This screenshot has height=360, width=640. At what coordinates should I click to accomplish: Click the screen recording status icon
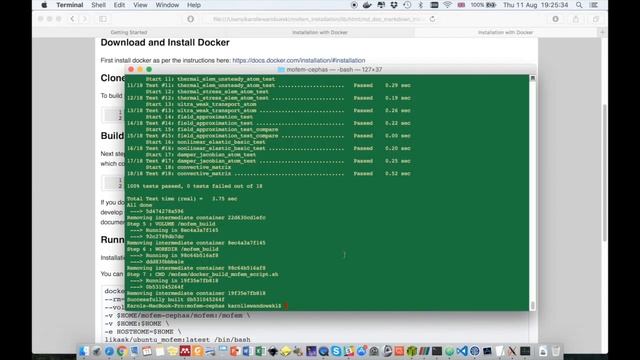[354, 5]
